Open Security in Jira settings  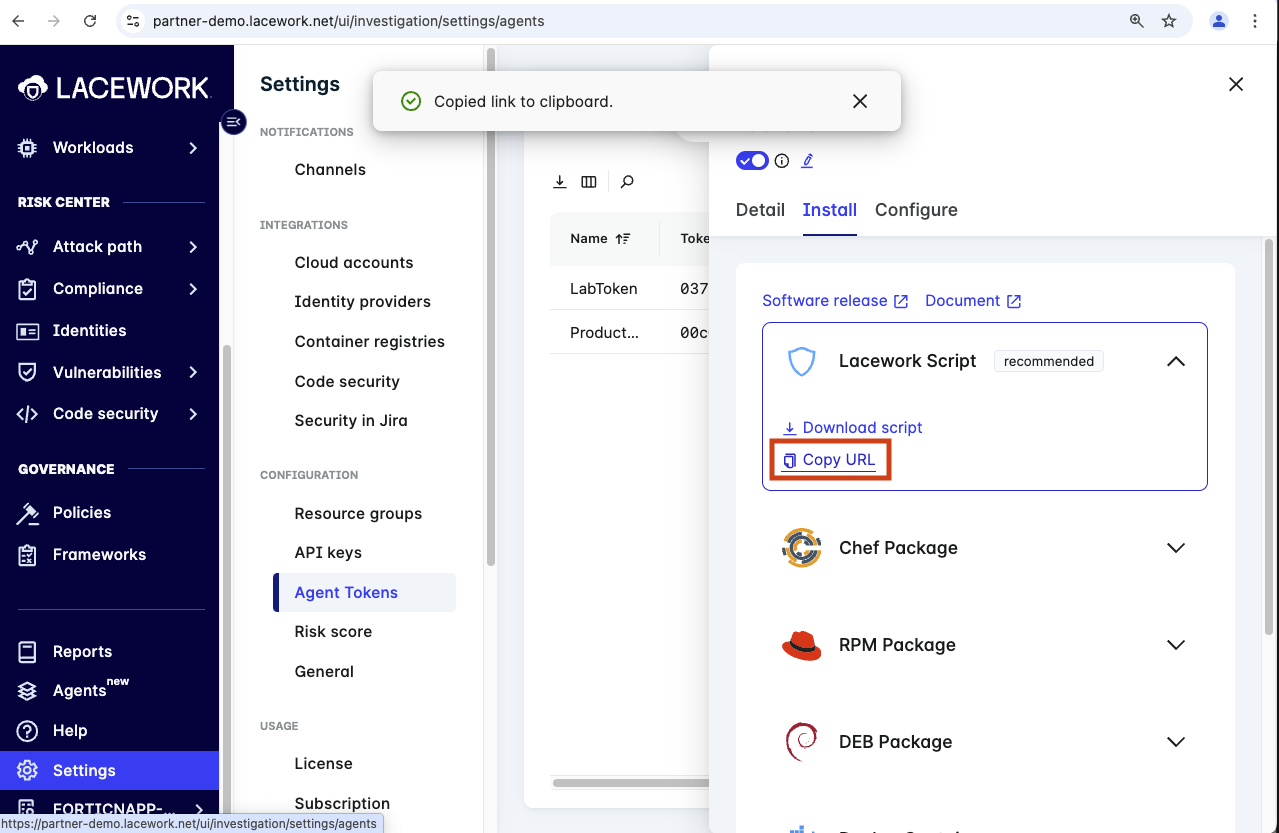[351, 421]
